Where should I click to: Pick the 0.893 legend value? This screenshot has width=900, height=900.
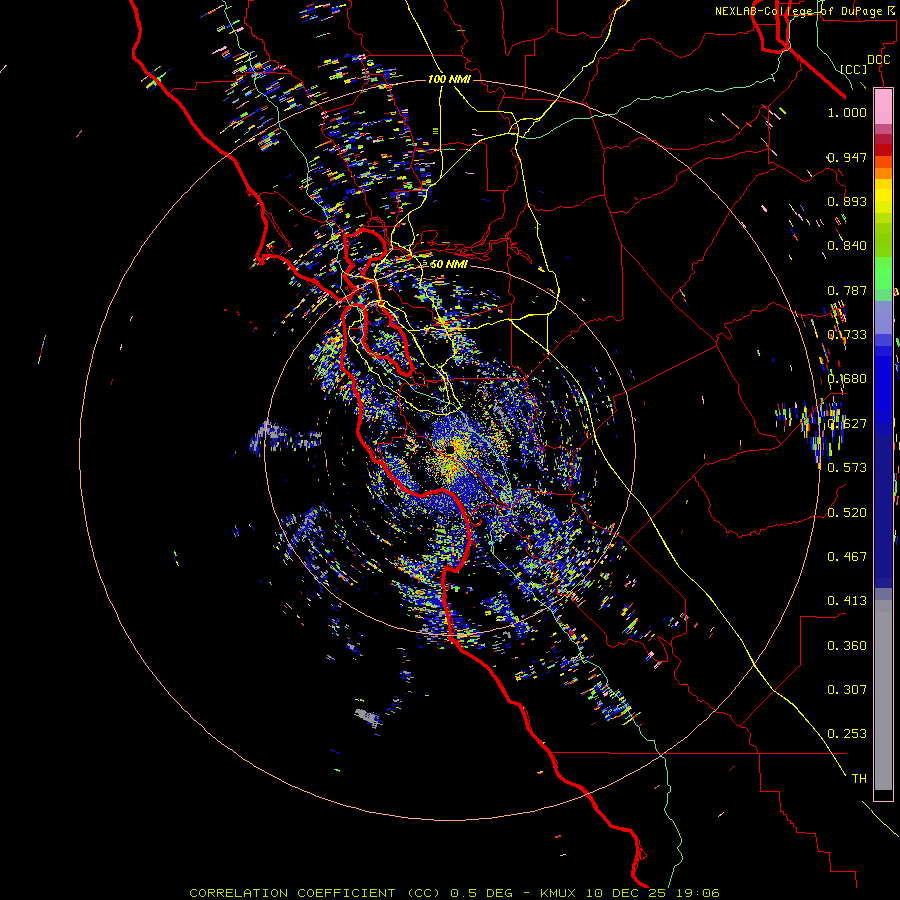click(x=847, y=201)
